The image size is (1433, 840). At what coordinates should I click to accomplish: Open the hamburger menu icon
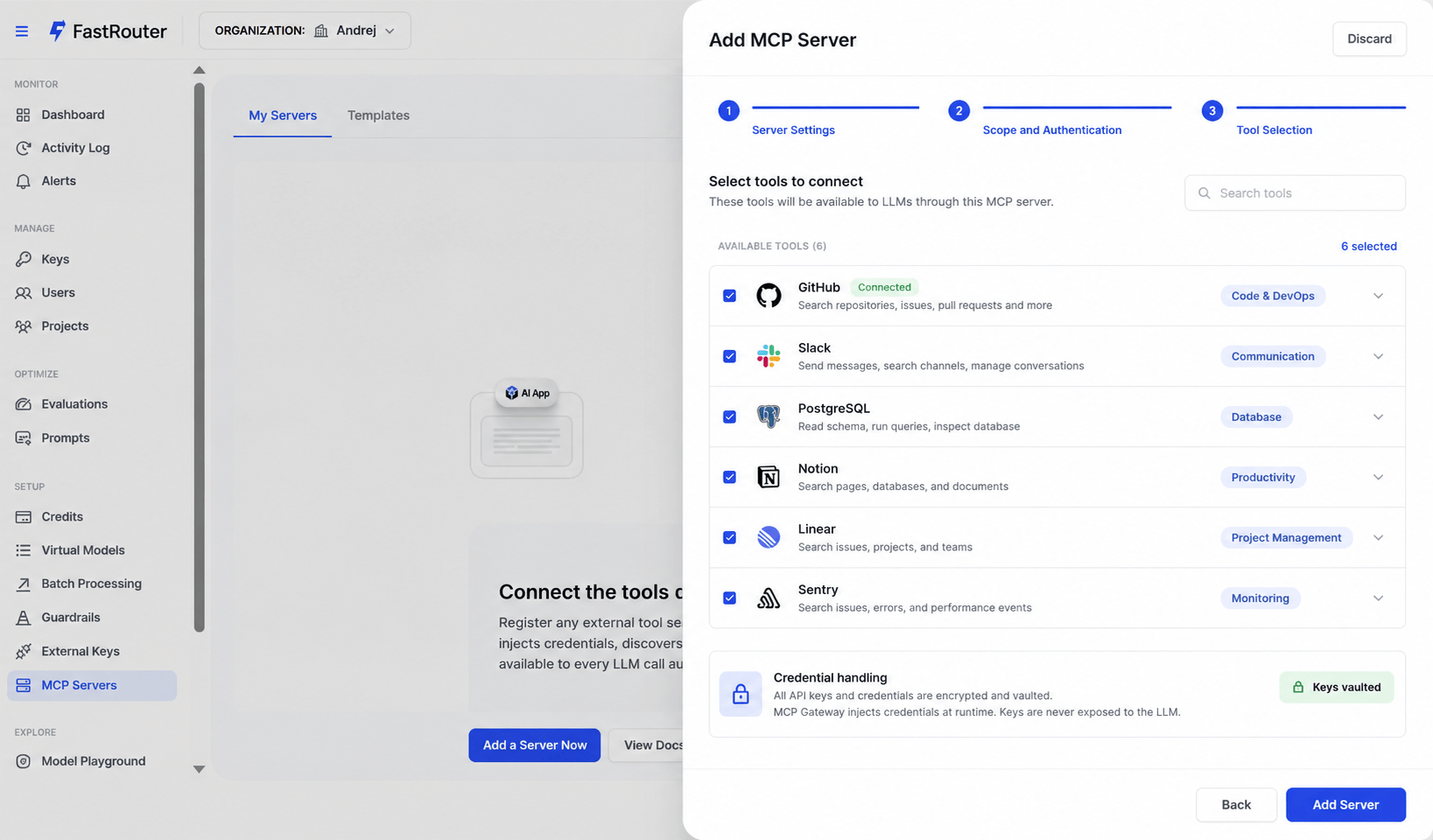coord(22,31)
